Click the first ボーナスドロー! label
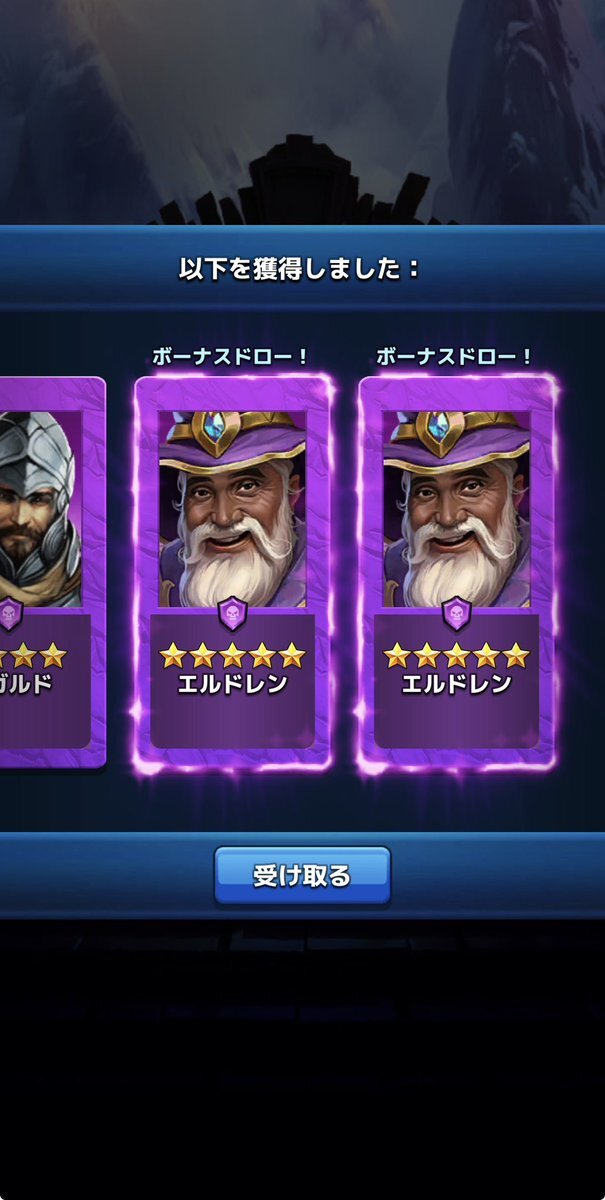This screenshot has width=605, height=1200. pos(232,357)
